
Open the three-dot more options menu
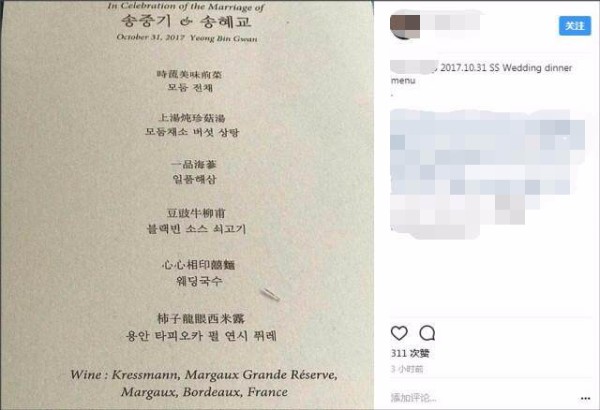click(x=585, y=399)
